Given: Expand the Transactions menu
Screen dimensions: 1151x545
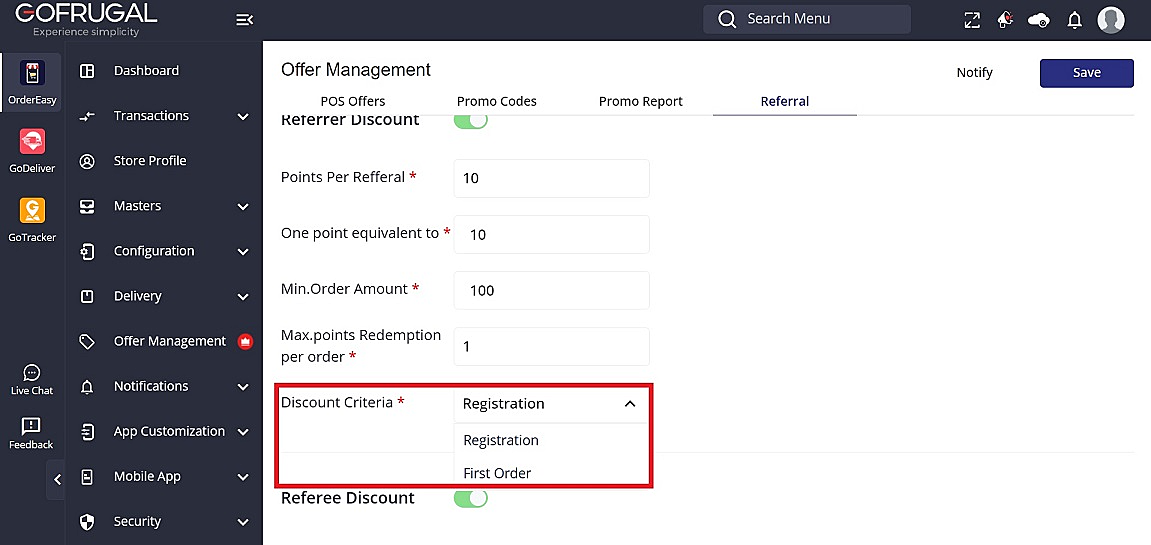Looking at the screenshot, I should tap(243, 117).
